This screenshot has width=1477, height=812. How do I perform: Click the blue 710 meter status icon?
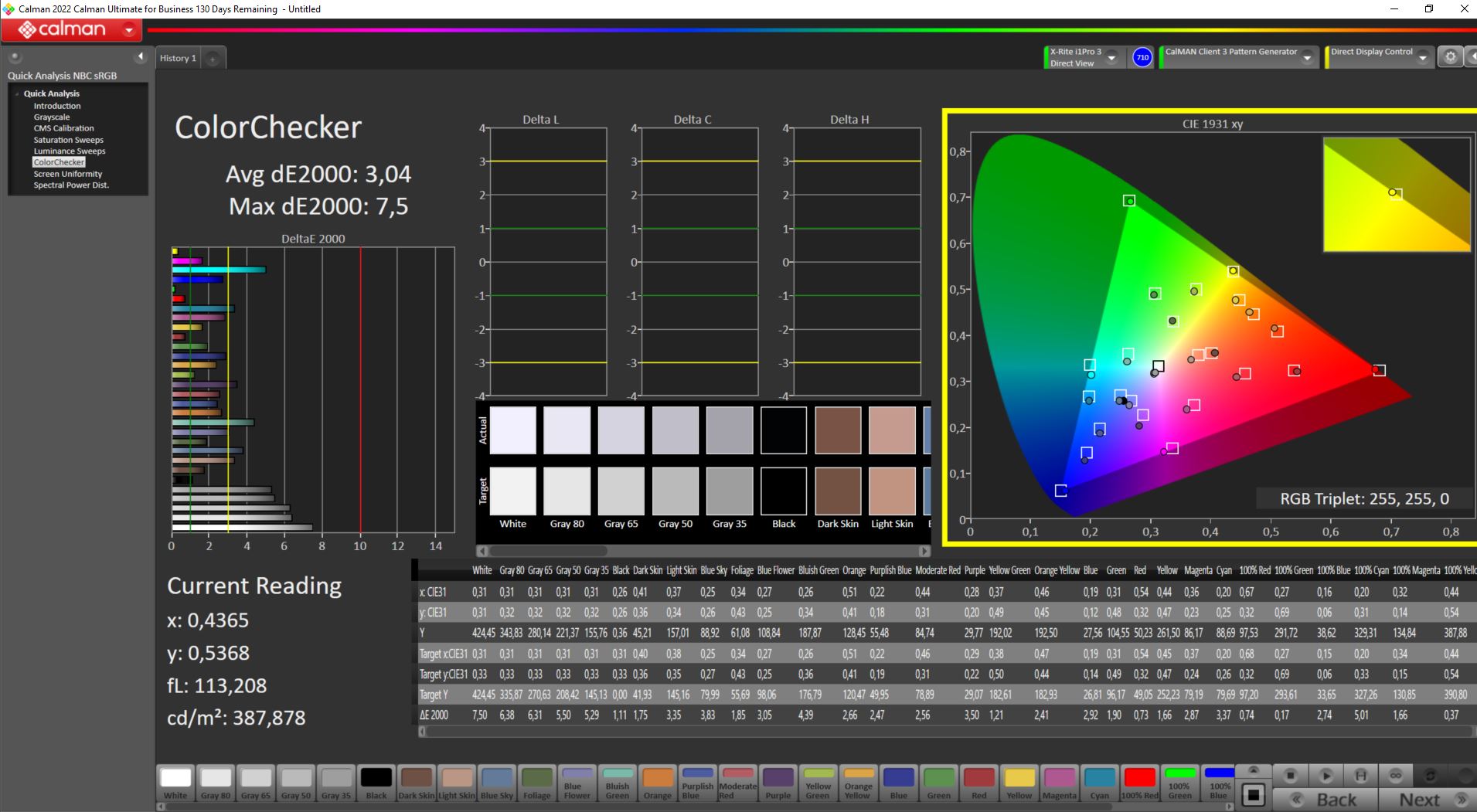pyautogui.click(x=1142, y=57)
